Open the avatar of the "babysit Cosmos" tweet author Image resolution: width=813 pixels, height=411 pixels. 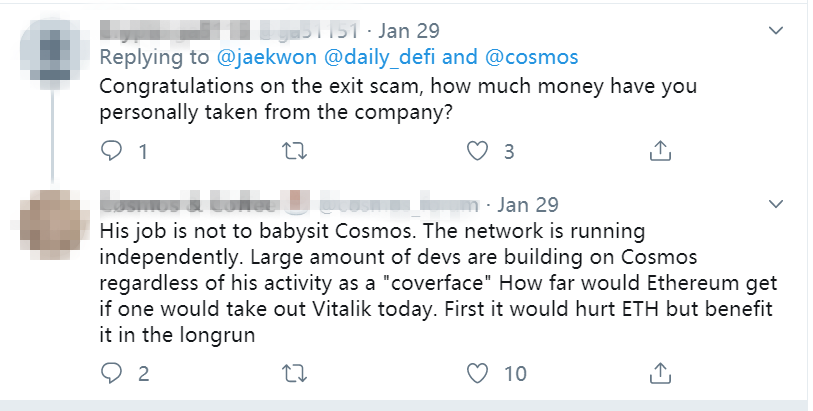coord(48,218)
